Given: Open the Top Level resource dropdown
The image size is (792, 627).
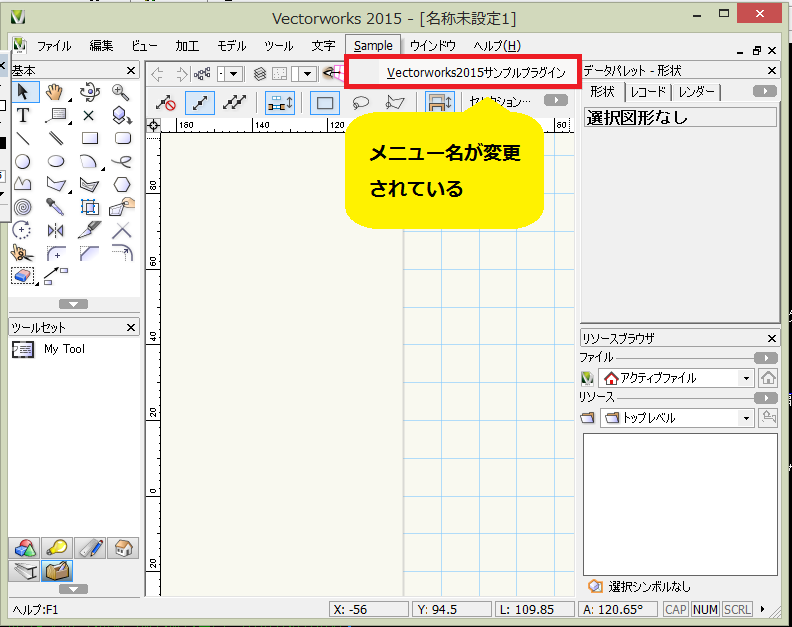Looking at the screenshot, I should [x=677, y=418].
